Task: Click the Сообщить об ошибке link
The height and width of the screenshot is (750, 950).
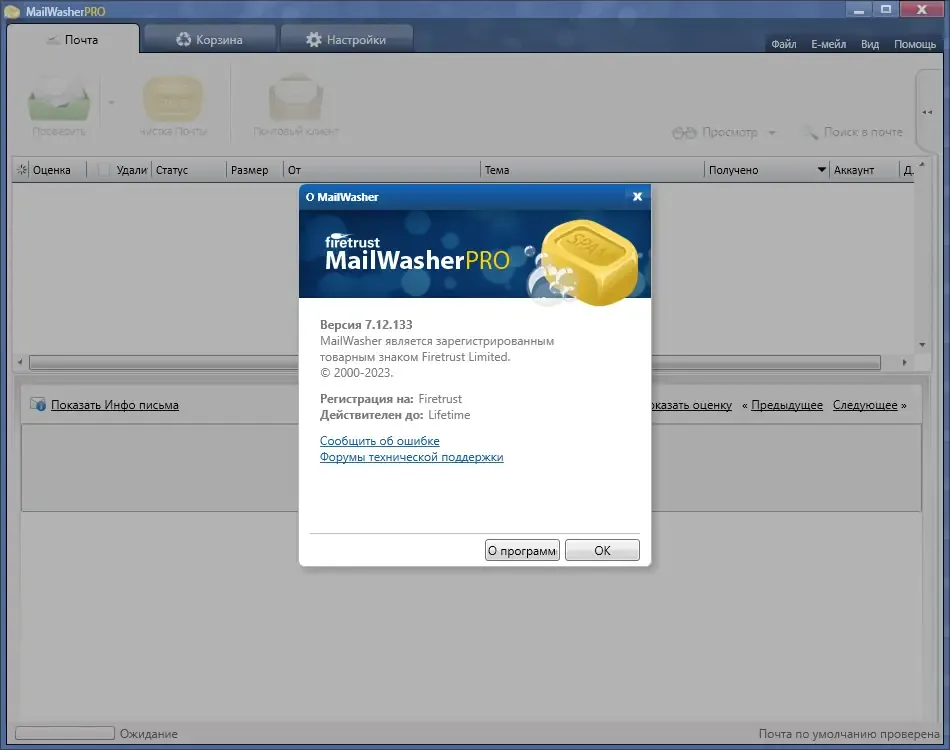Action: [379, 441]
